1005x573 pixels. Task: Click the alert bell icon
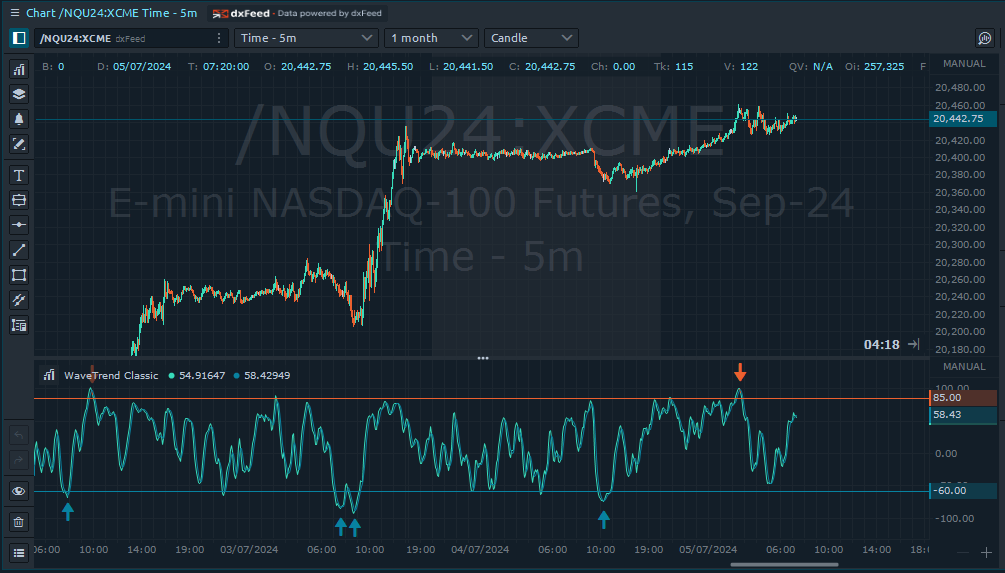(18, 119)
